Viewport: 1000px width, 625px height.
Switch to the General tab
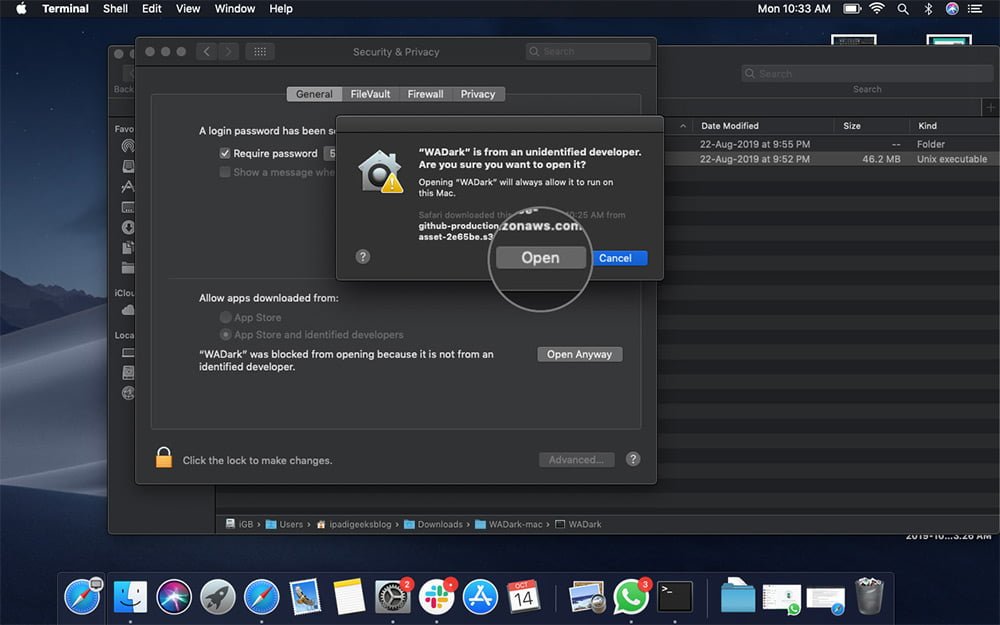tap(314, 94)
